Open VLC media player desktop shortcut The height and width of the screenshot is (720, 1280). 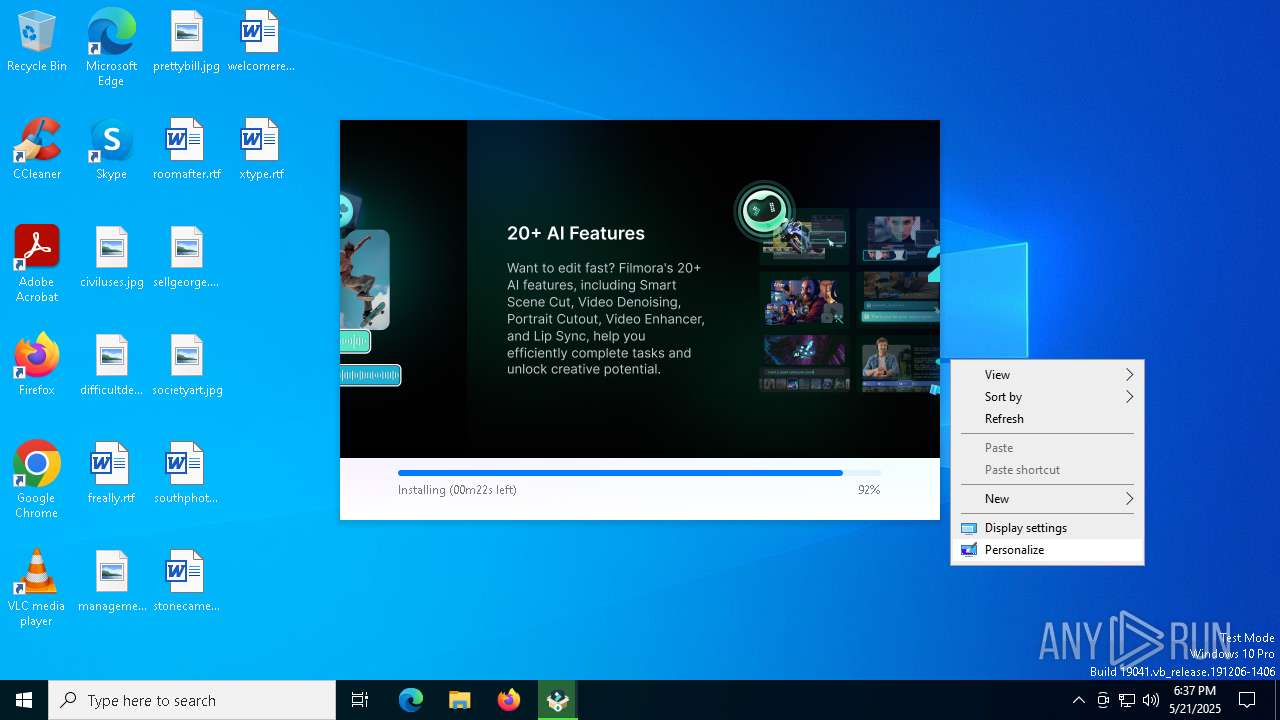tap(37, 587)
